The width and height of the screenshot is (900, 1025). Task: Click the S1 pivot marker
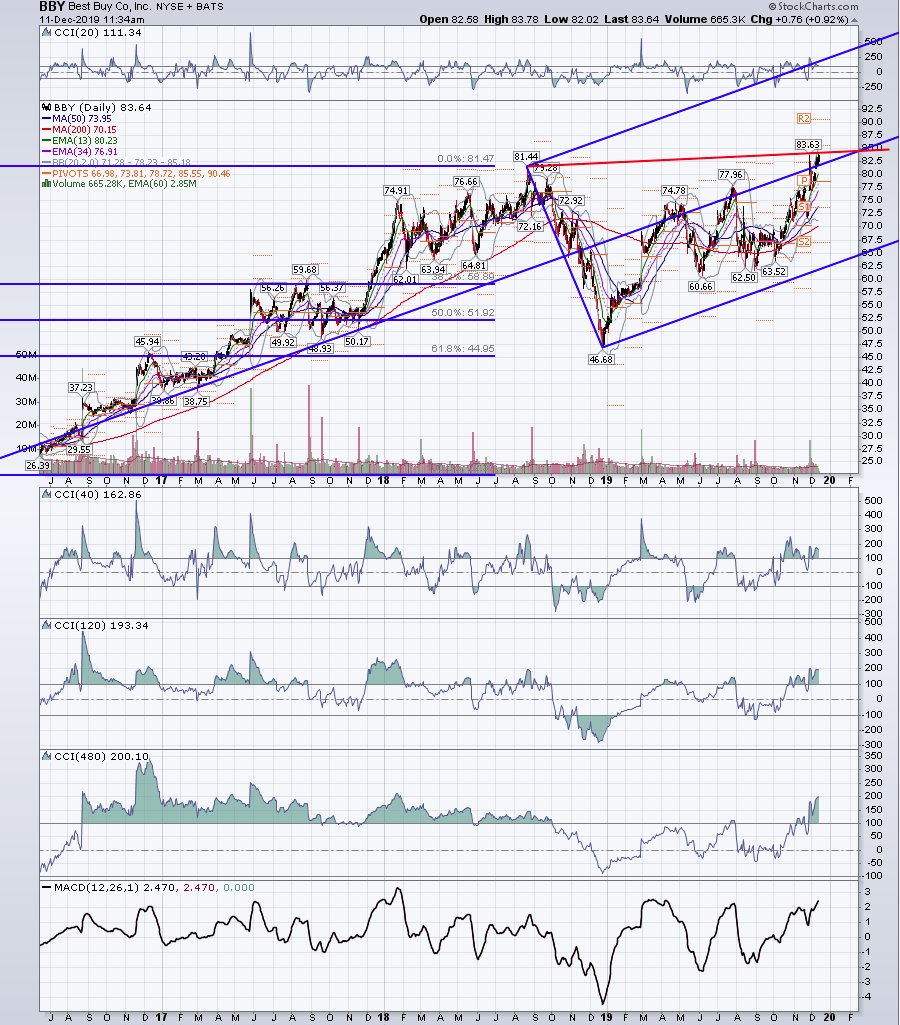pyautogui.click(x=803, y=207)
